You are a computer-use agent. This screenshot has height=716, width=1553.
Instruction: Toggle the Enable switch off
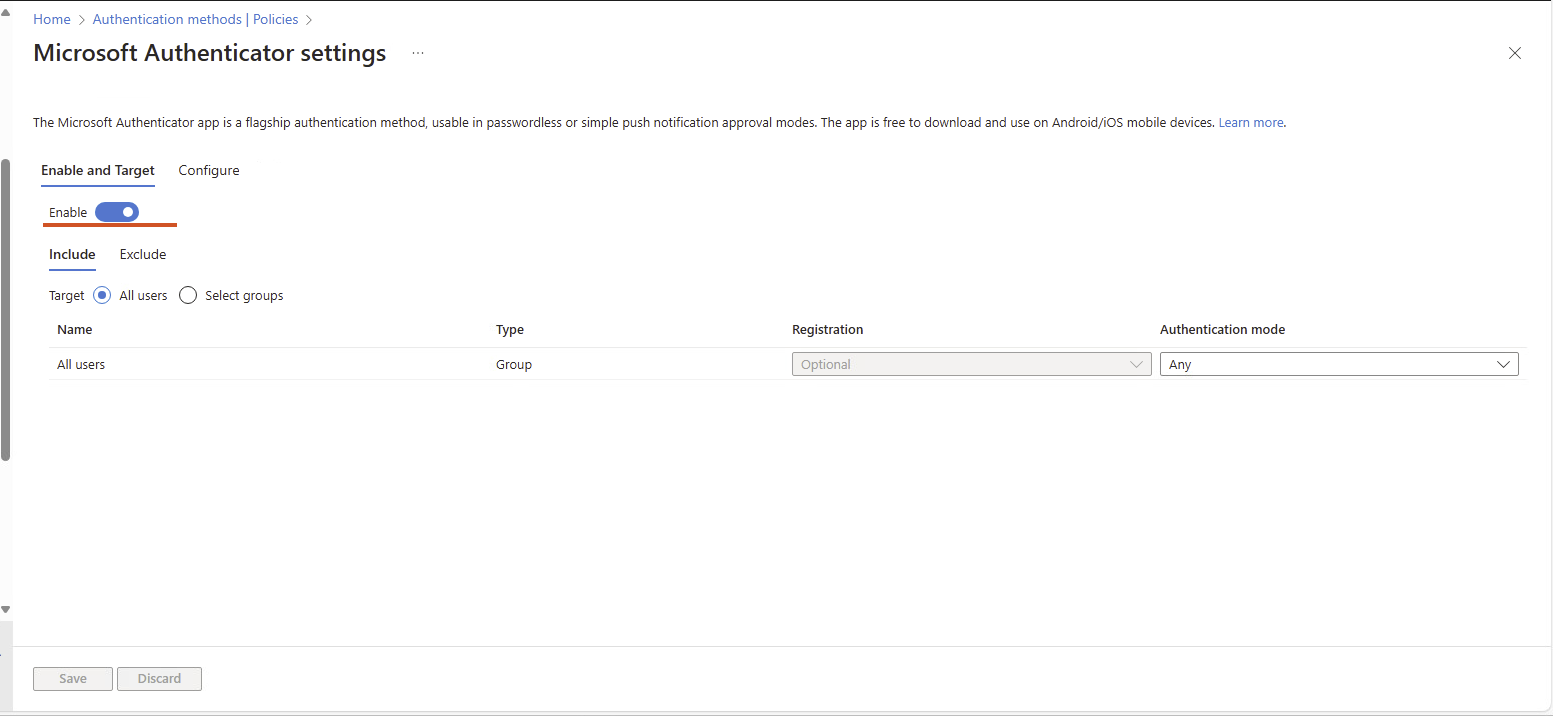tap(117, 212)
